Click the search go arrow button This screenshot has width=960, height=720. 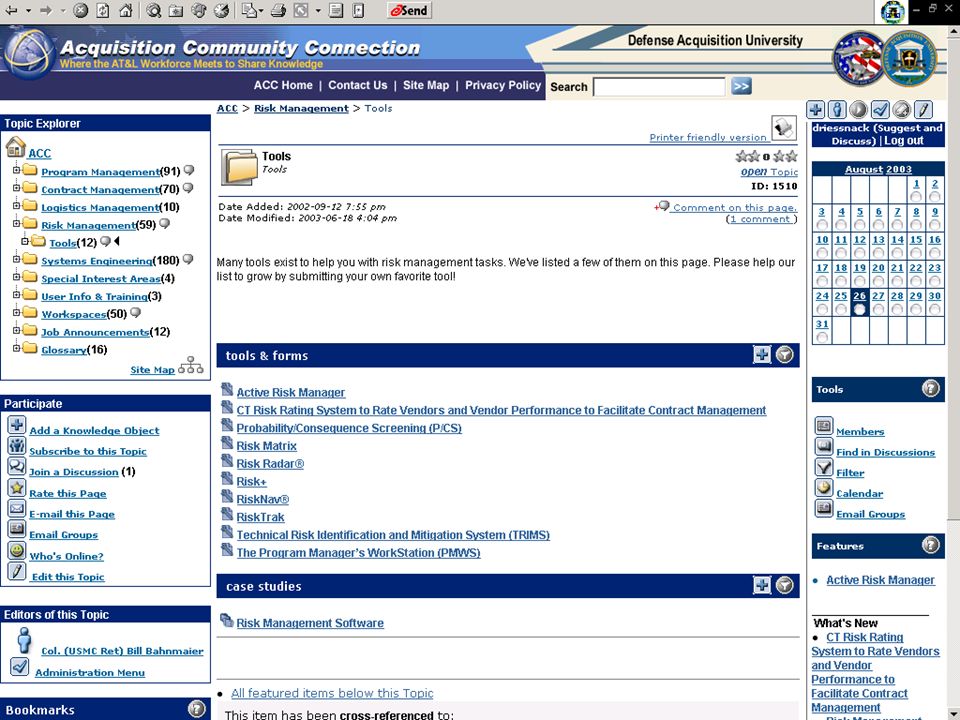[x=741, y=86]
